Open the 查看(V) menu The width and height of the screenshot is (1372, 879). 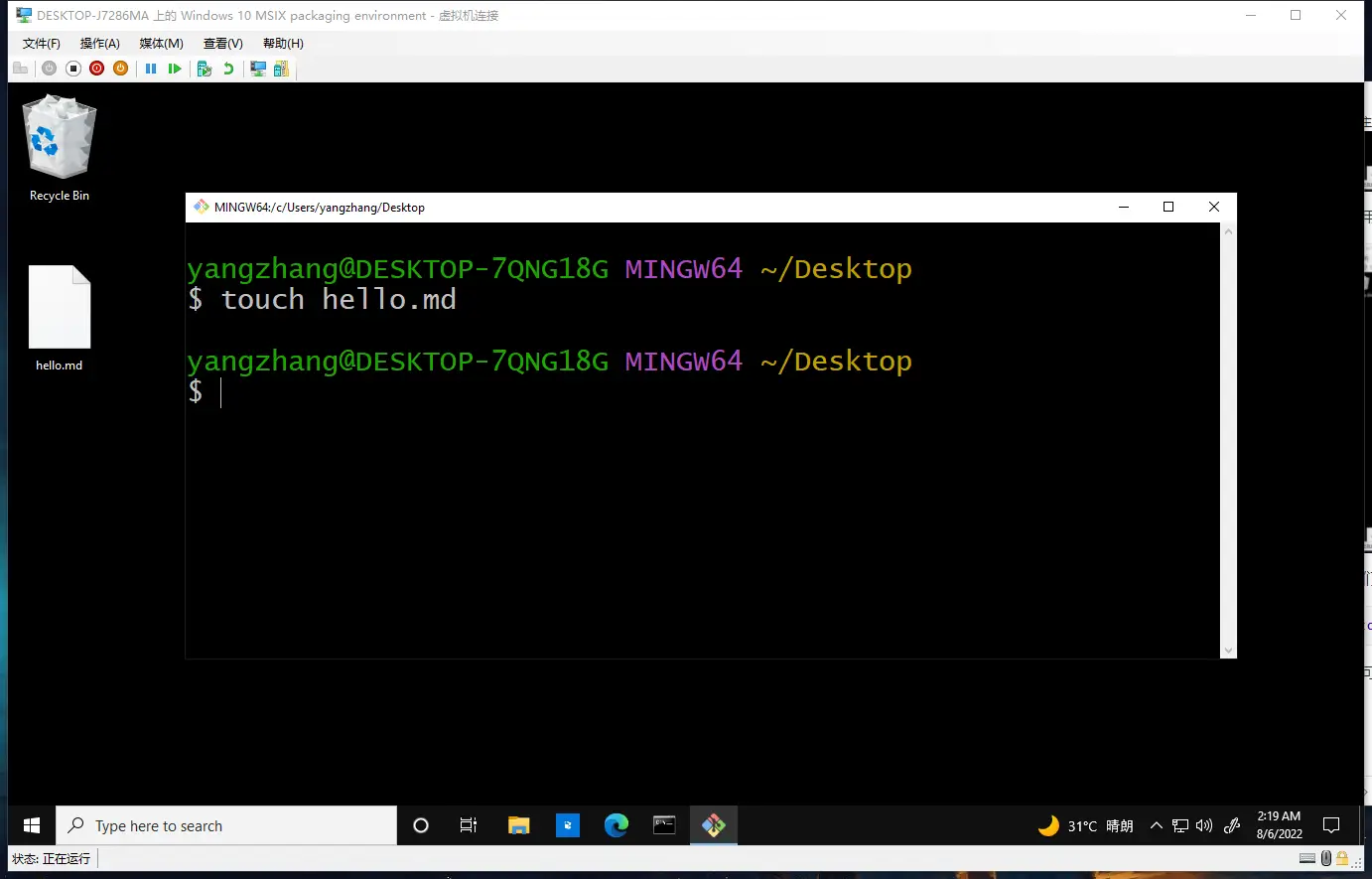[223, 44]
